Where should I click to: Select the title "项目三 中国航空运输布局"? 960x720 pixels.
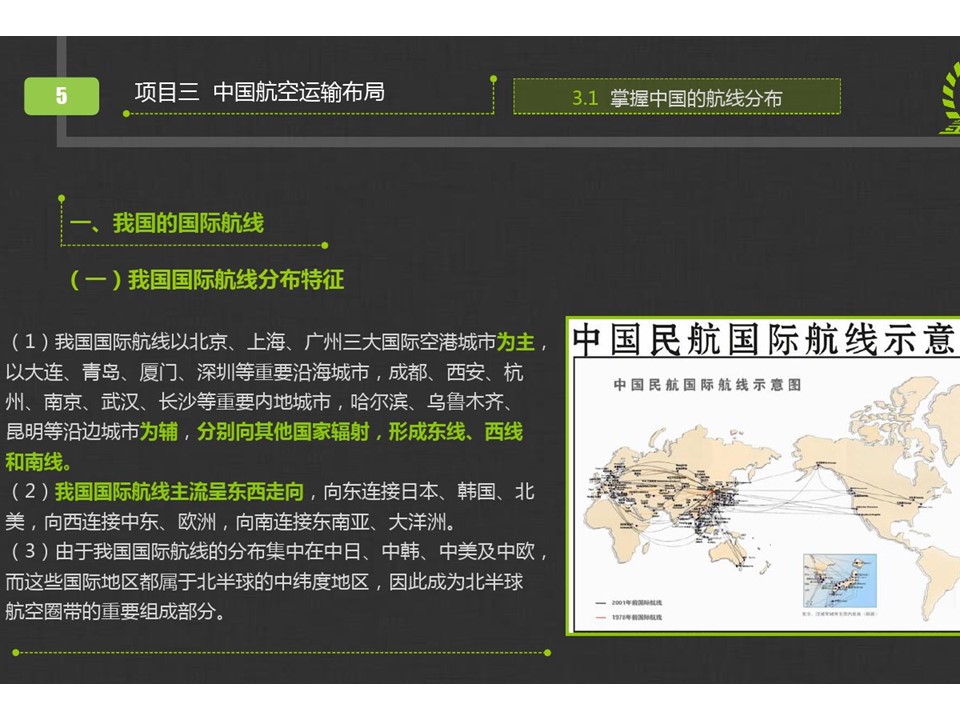[x=260, y=92]
